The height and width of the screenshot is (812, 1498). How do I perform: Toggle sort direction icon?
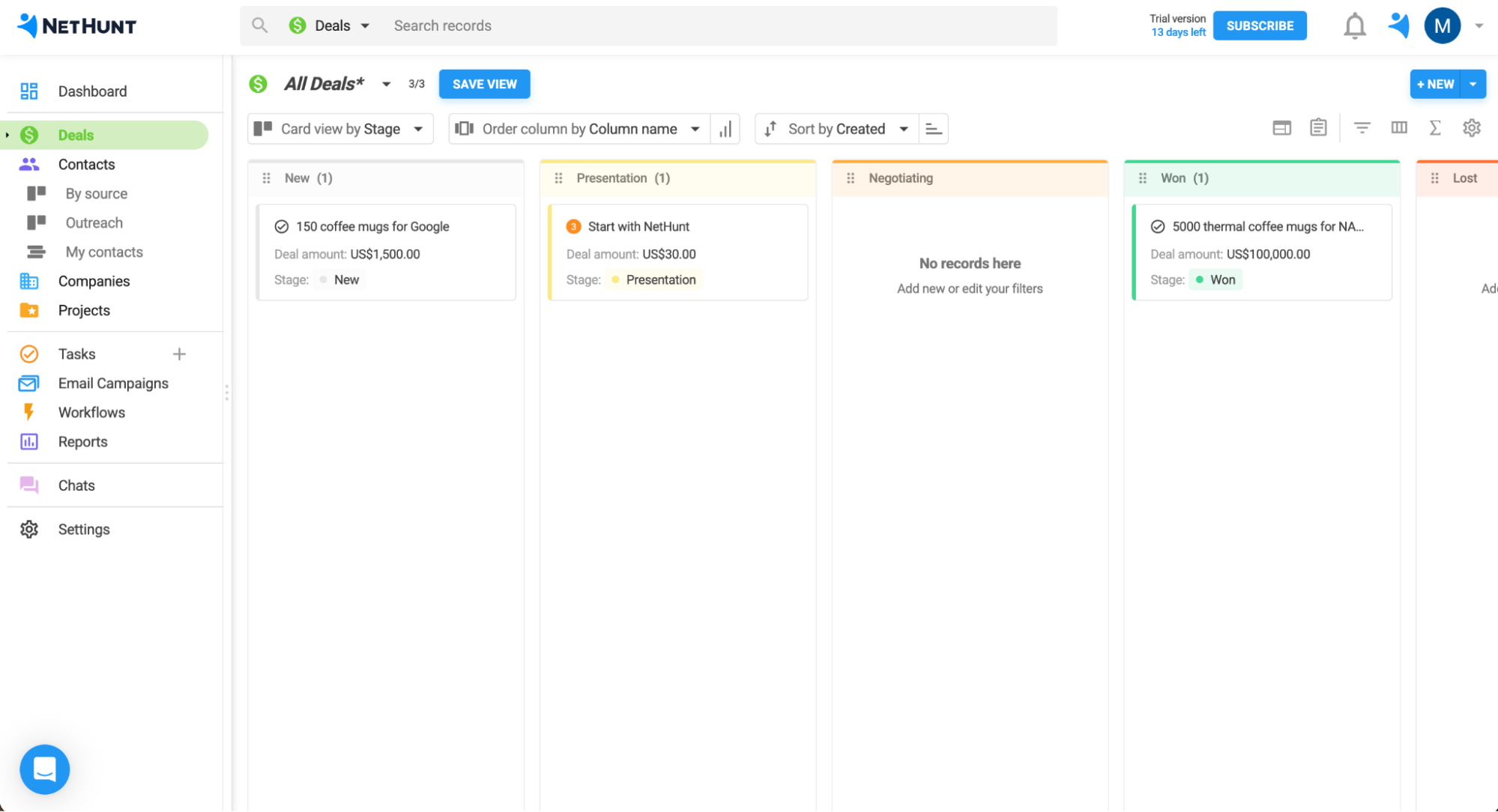[x=934, y=129]
